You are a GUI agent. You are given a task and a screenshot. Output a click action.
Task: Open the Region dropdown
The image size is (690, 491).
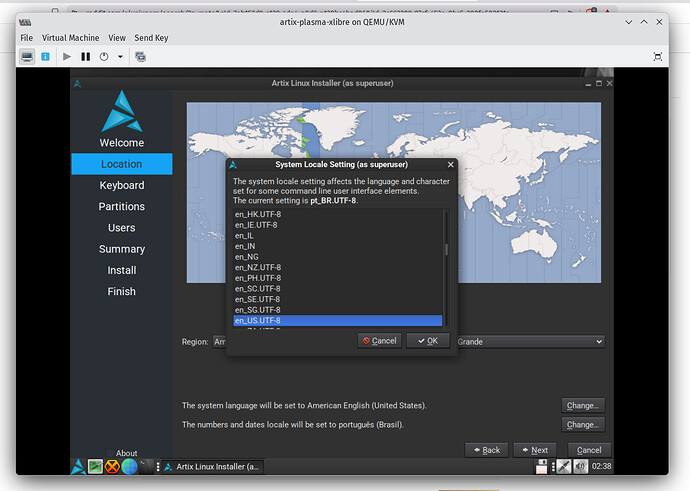[219, 342]
